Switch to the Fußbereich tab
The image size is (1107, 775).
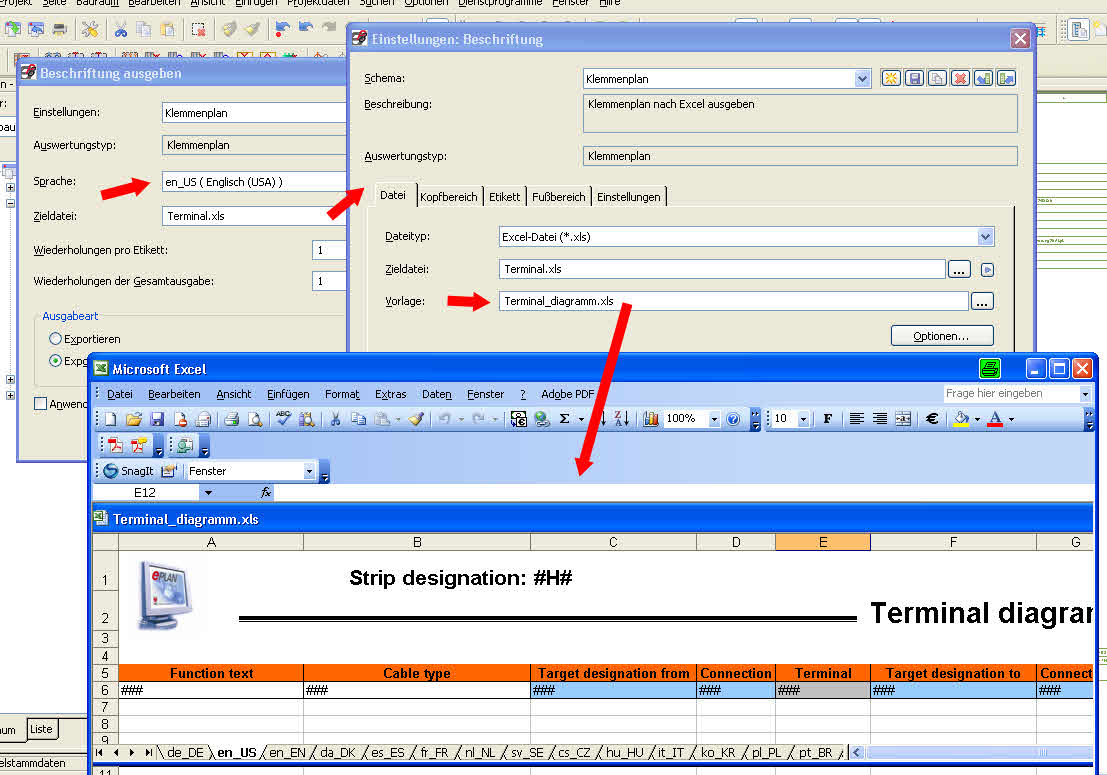click(558, 197)
